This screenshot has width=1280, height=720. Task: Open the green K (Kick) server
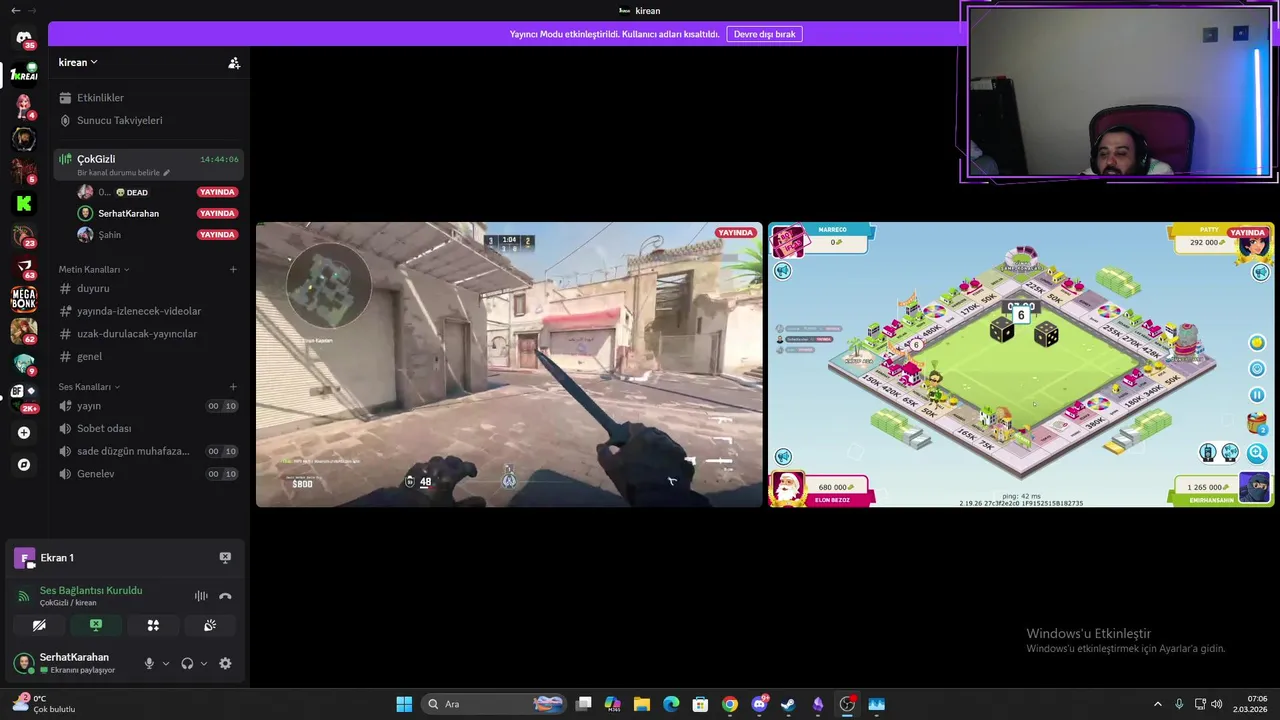coord(24,204)
